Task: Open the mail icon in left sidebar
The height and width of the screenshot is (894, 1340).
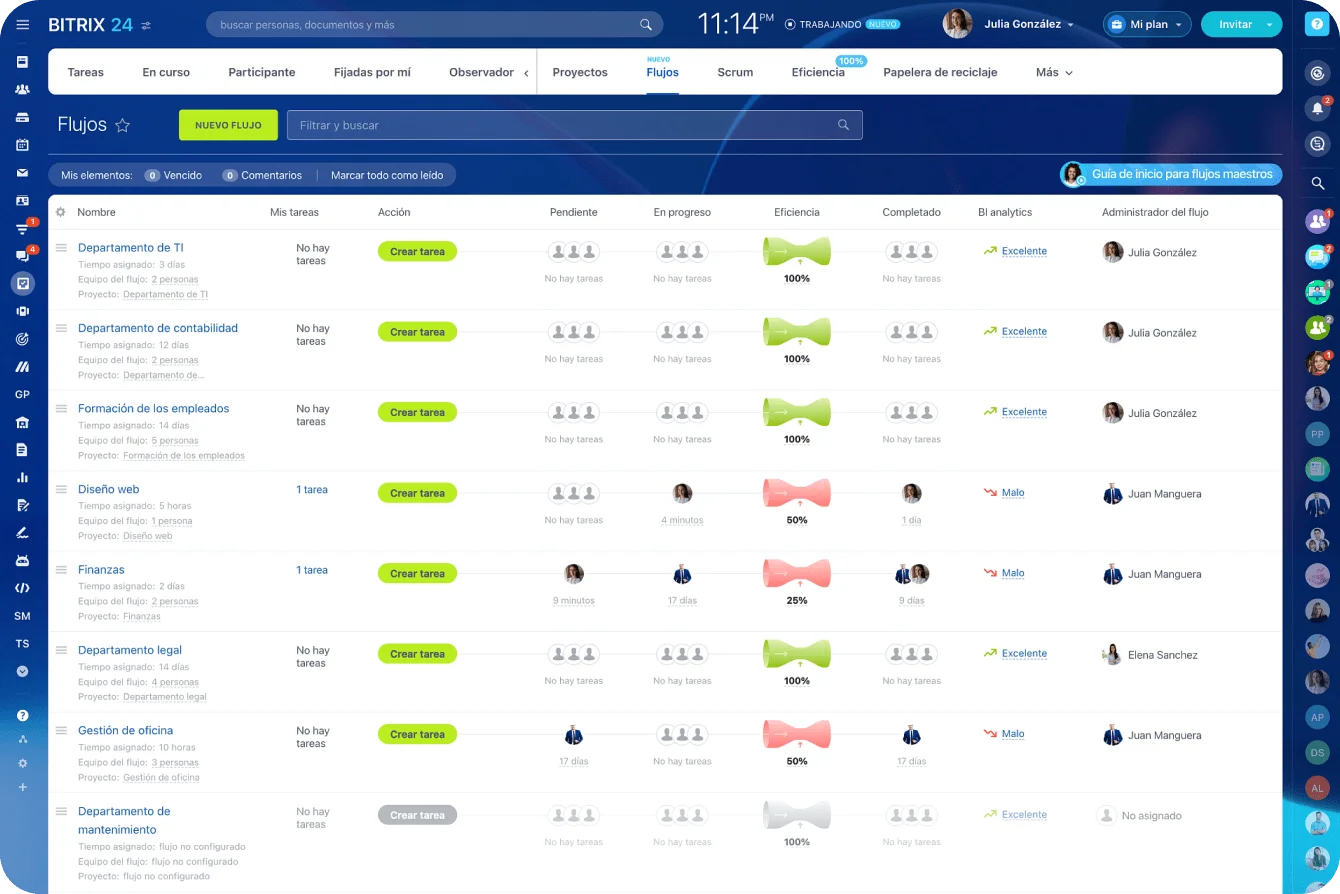Action: click(22, 173)
